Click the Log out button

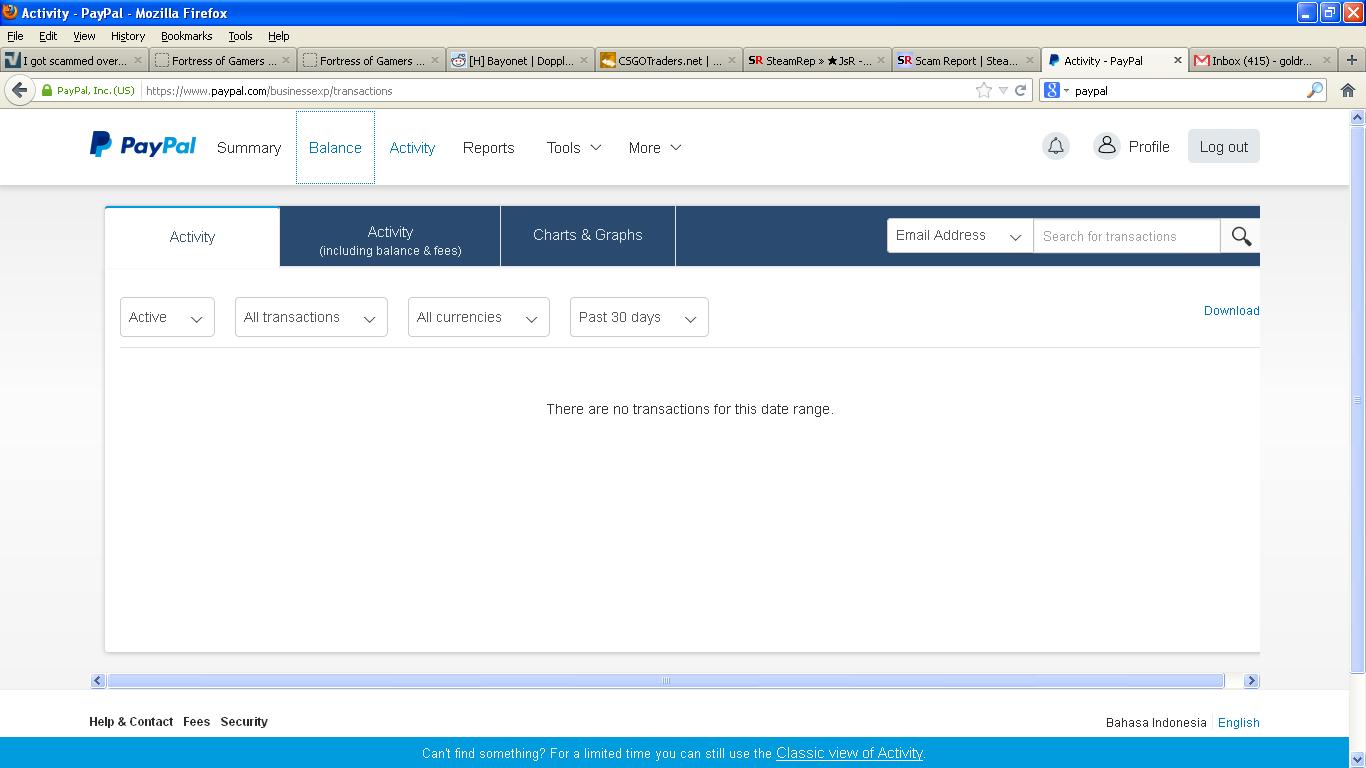[x=1223, y=147]
